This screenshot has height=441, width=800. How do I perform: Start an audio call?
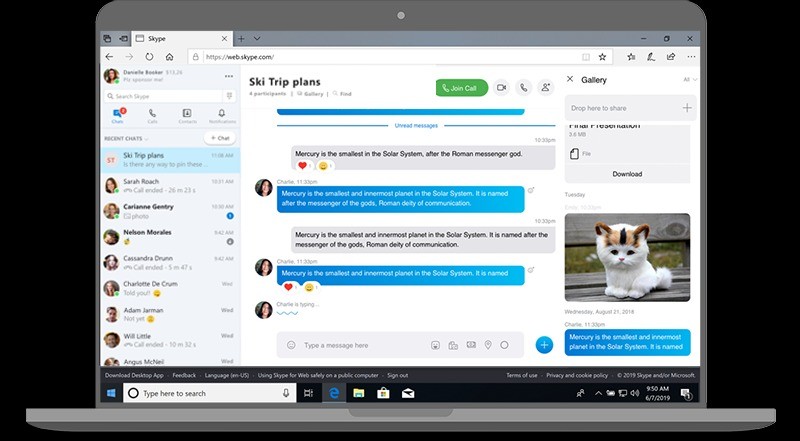(x=523, y=88)
